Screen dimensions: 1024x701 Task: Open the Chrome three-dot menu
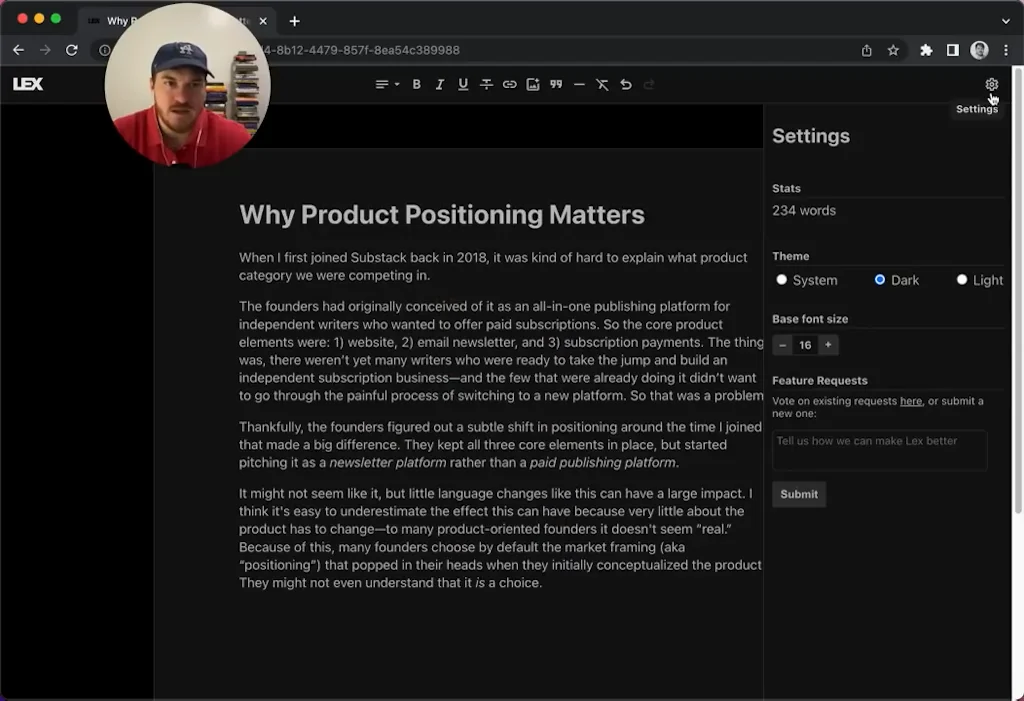[x=1006, y=50]
